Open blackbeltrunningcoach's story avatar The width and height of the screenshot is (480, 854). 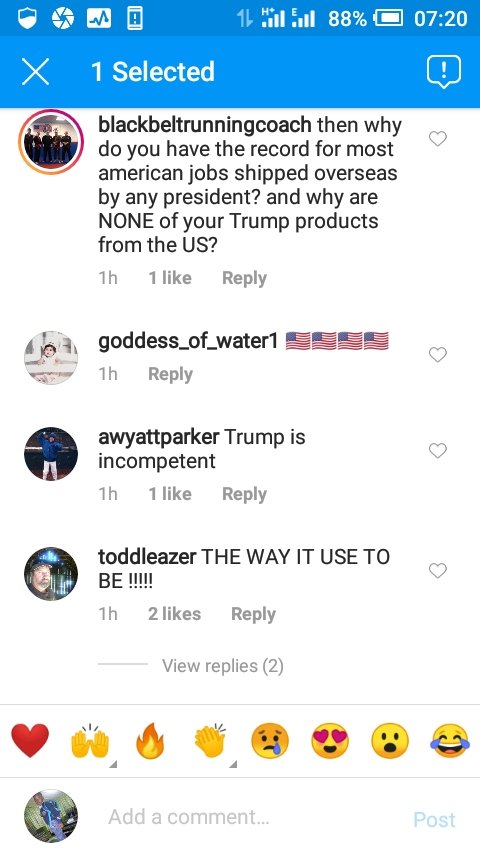(x=51, y=142)
